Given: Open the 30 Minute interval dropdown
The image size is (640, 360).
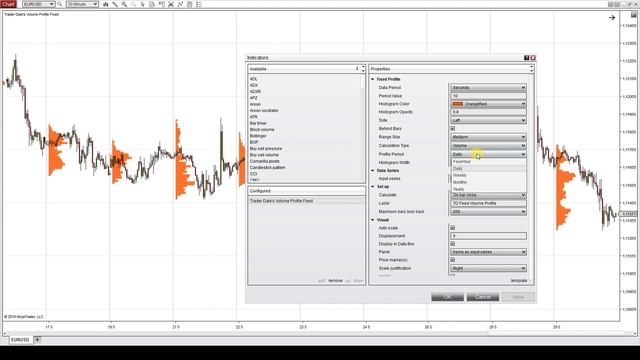Looking at the screenshot, I should 82,4.
